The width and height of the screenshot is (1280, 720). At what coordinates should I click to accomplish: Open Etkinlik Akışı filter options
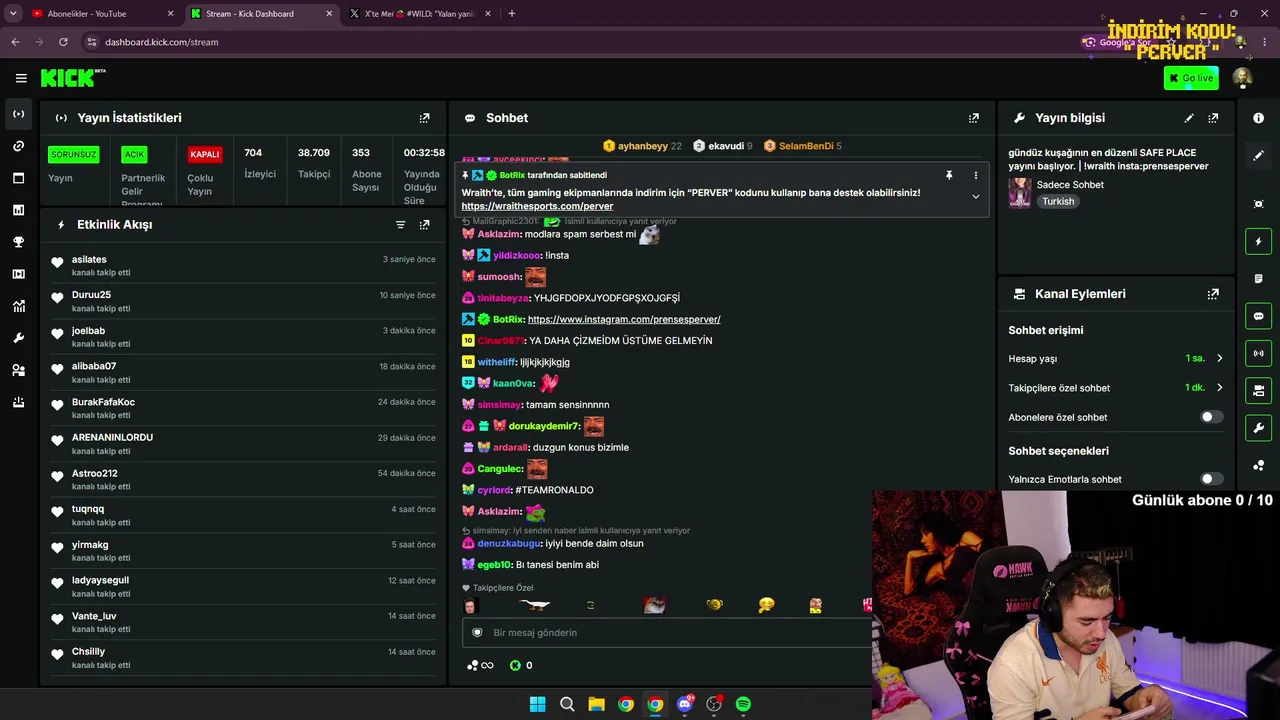point(400,225)
